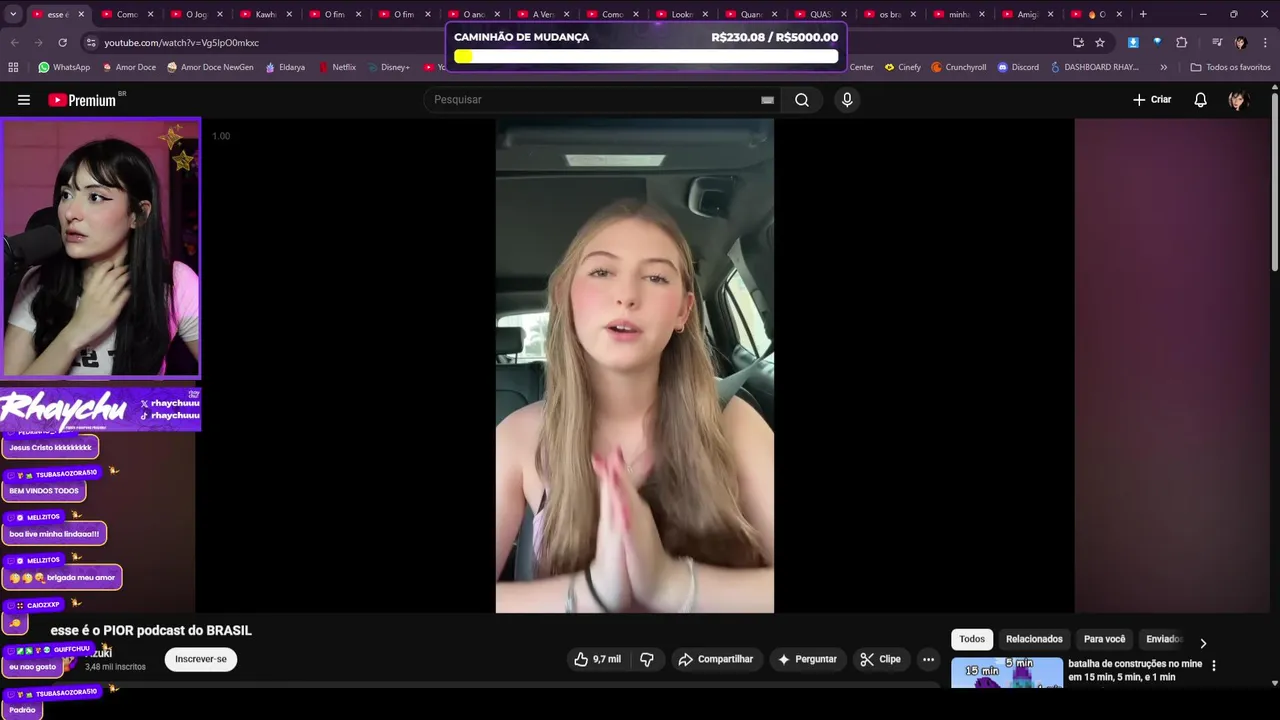Switch to the Lookn browser tab
This screenshot has height=720, width=1280.
click(x=681, y=14)
